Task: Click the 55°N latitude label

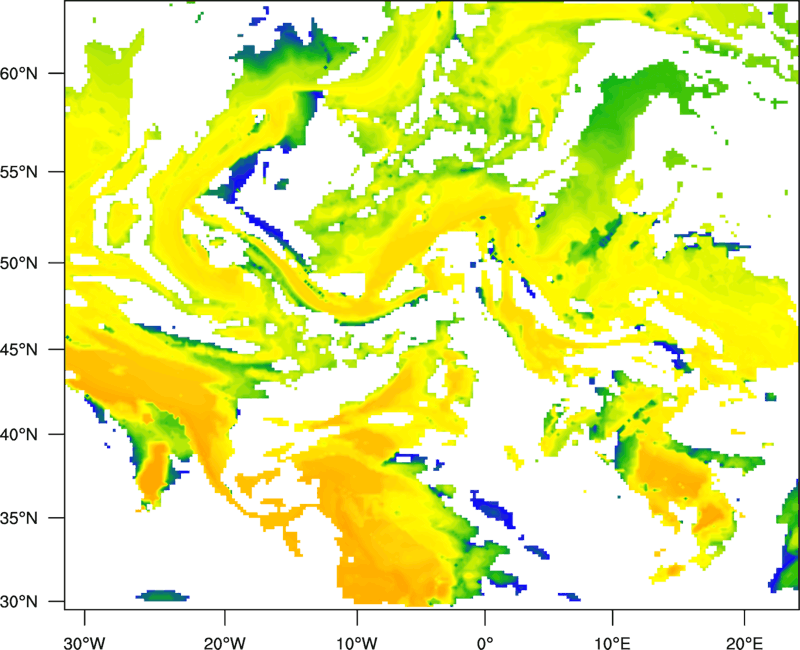Action: click(19, 172)
